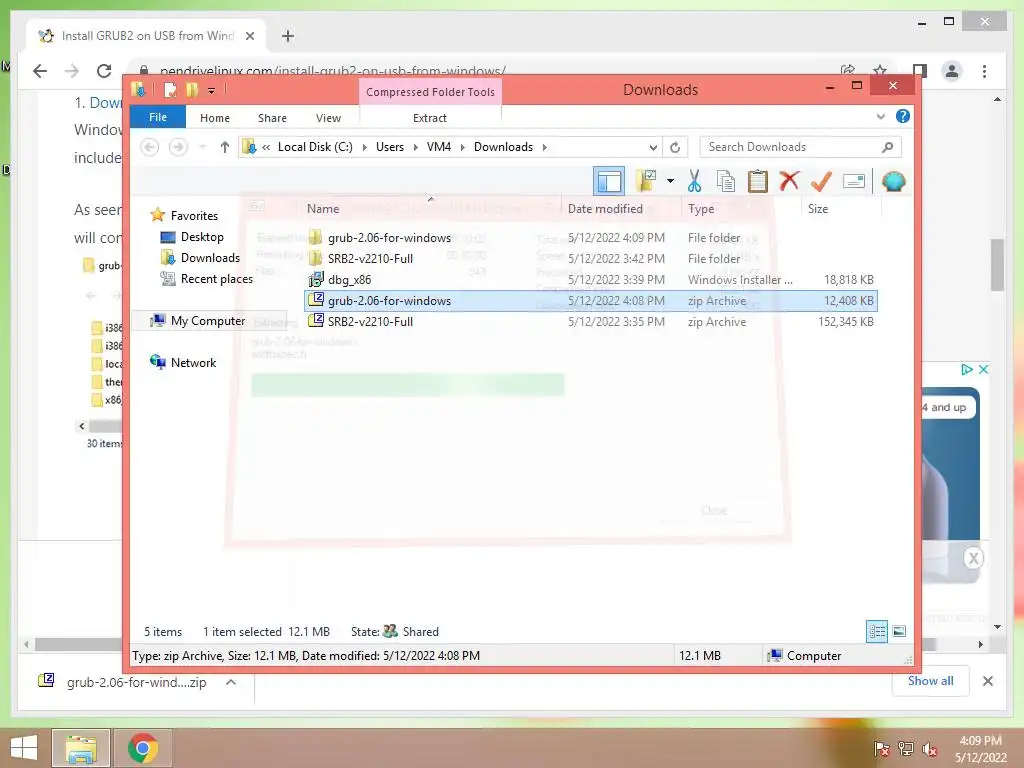Click the blue shell globe icon
This screenshot has width=1024, height=768.
coord(893,181)
